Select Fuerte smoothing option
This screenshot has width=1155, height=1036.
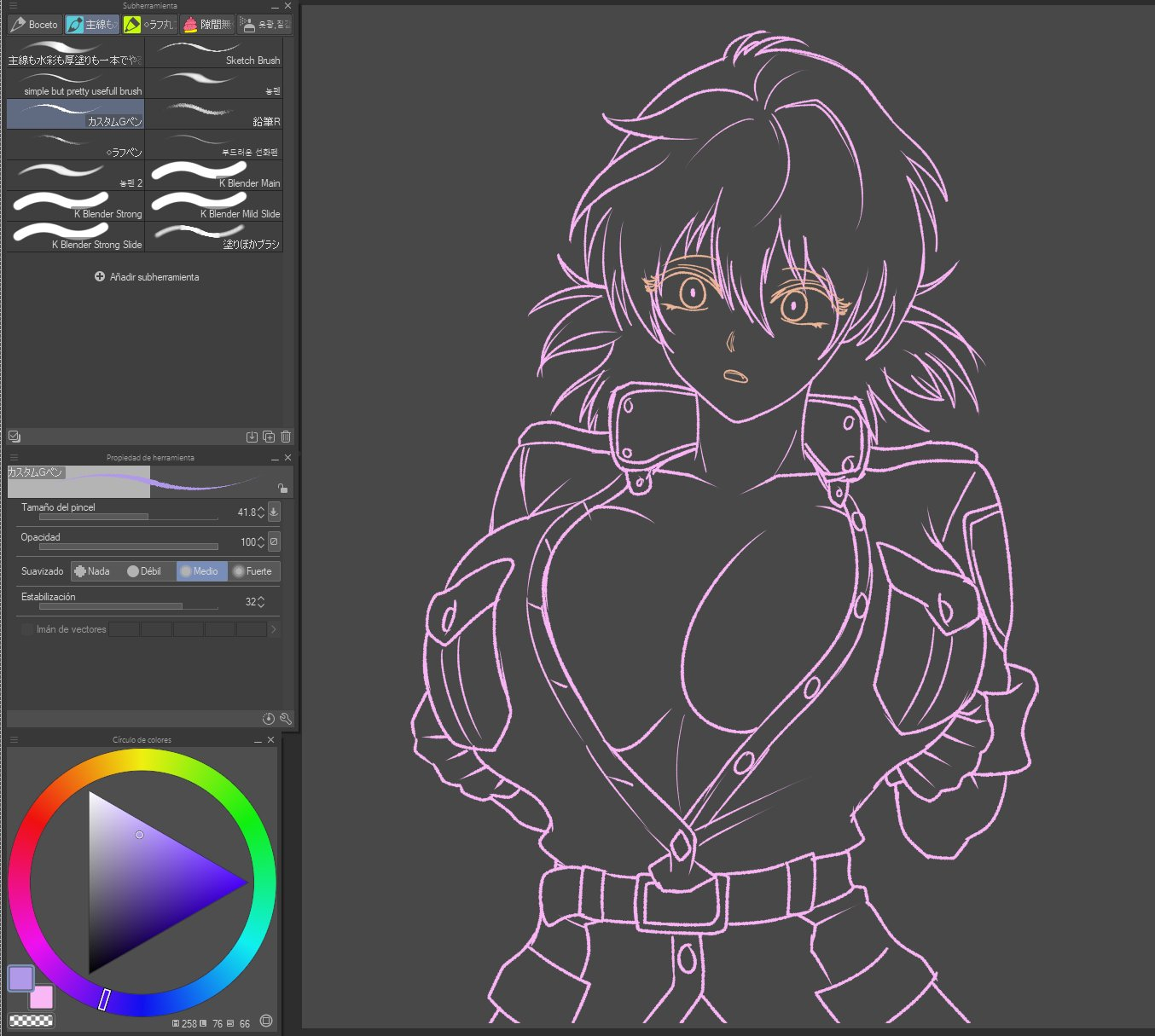(253, 571)
